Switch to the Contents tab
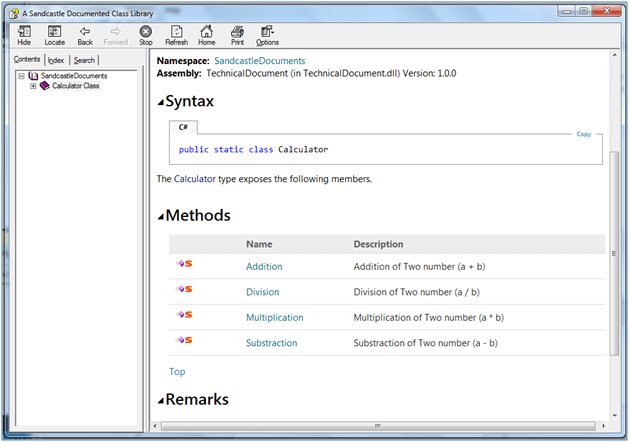 coord(27,59)
